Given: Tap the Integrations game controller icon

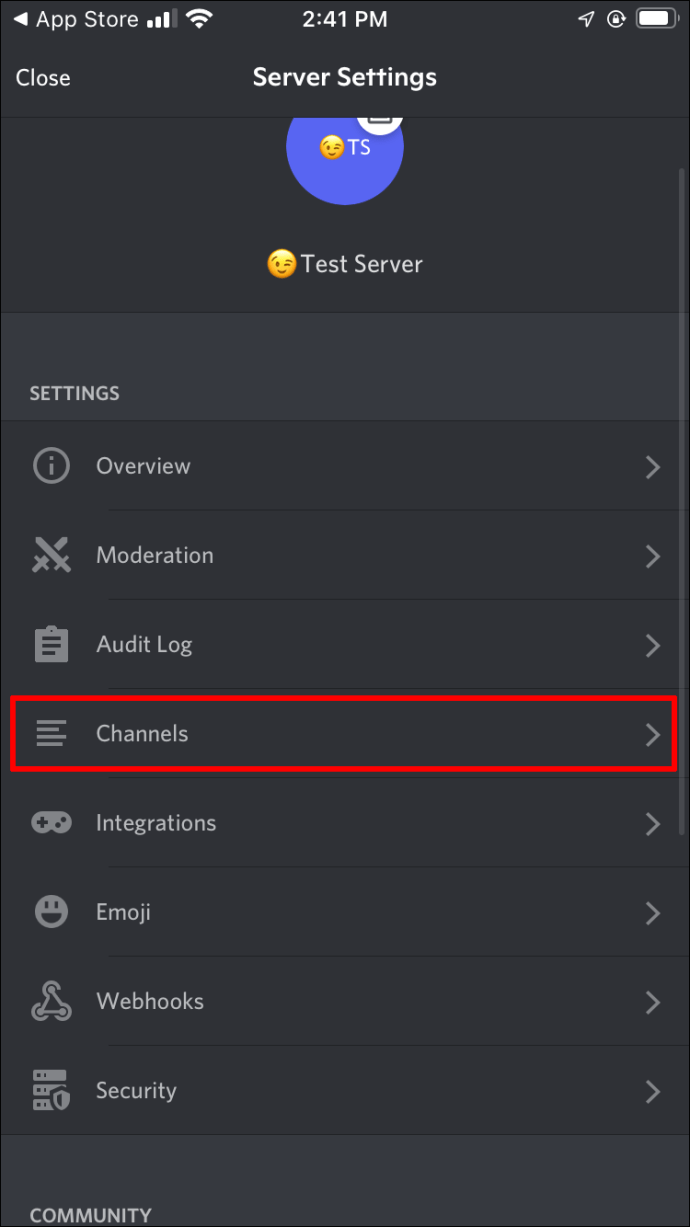Looking at the screenshot, I should pos(51,823).
